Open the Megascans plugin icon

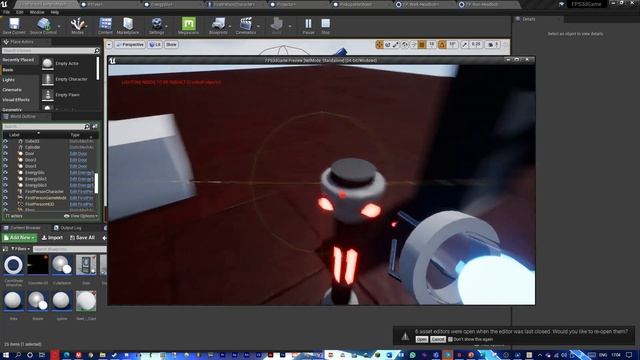[188, 26]
